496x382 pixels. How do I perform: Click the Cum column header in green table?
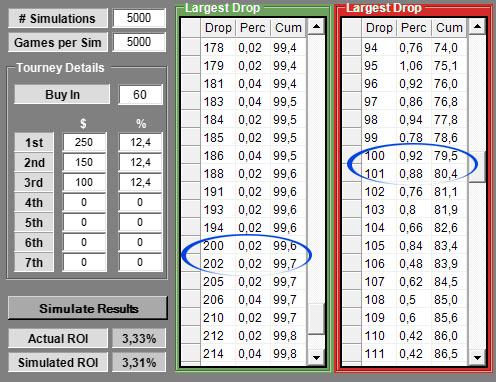288,28
